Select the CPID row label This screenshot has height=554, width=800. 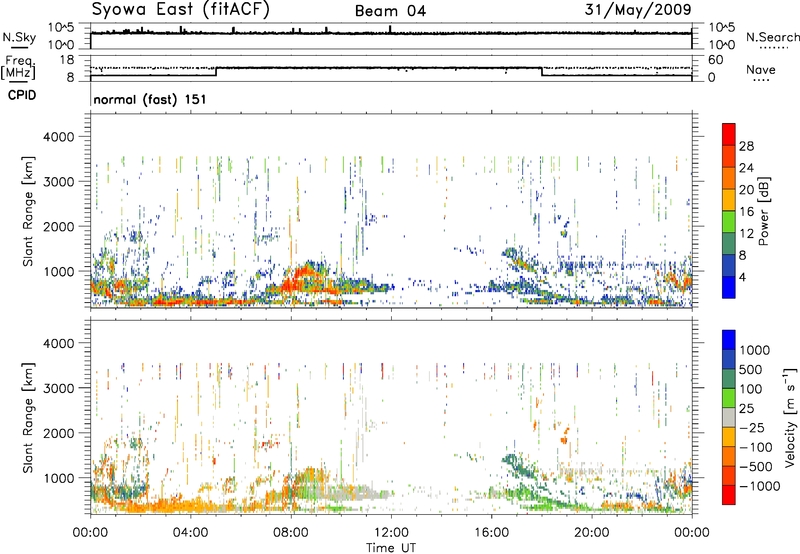21,95
